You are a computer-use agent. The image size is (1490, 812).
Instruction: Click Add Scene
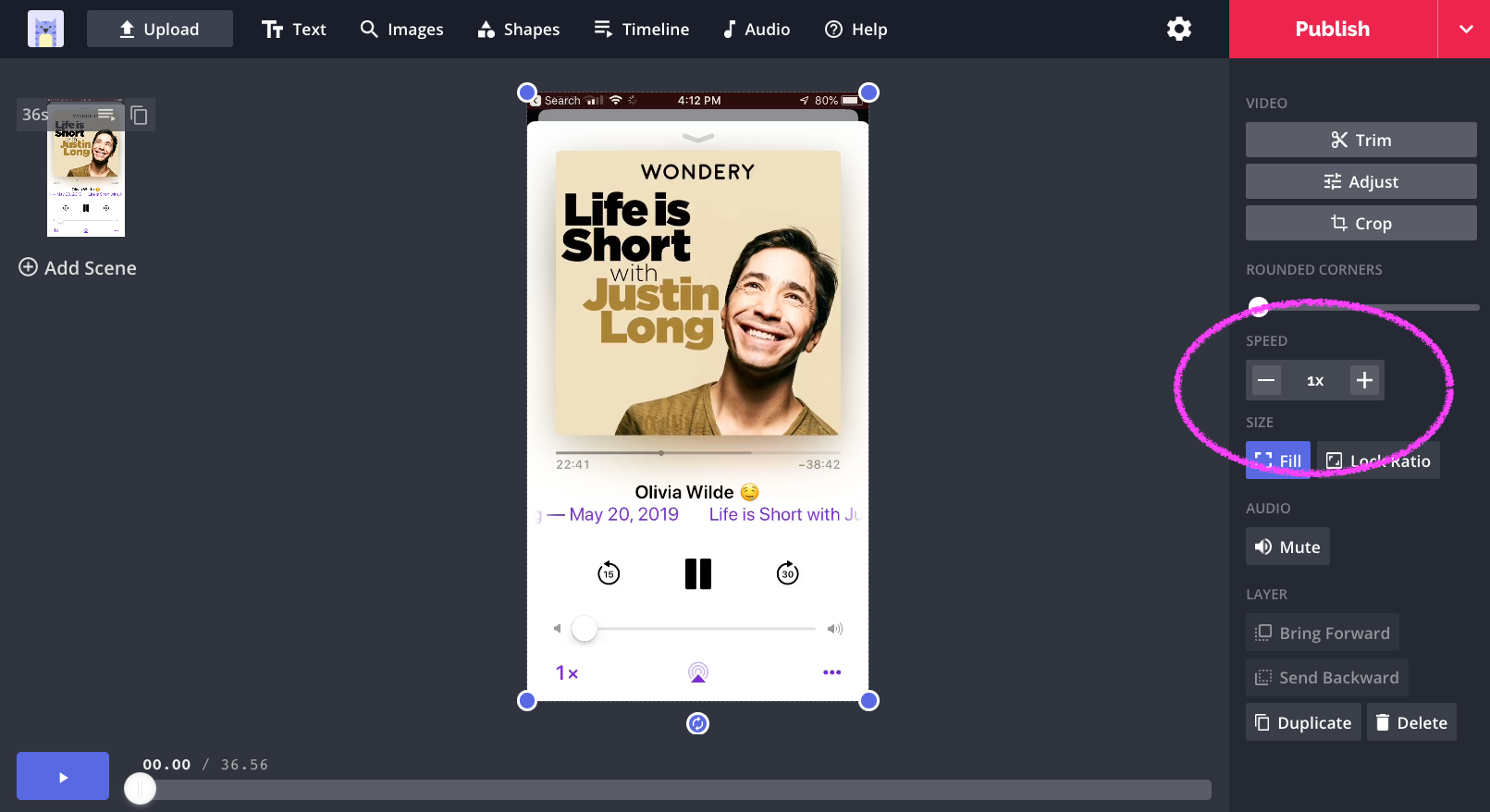tap(78, 267)
